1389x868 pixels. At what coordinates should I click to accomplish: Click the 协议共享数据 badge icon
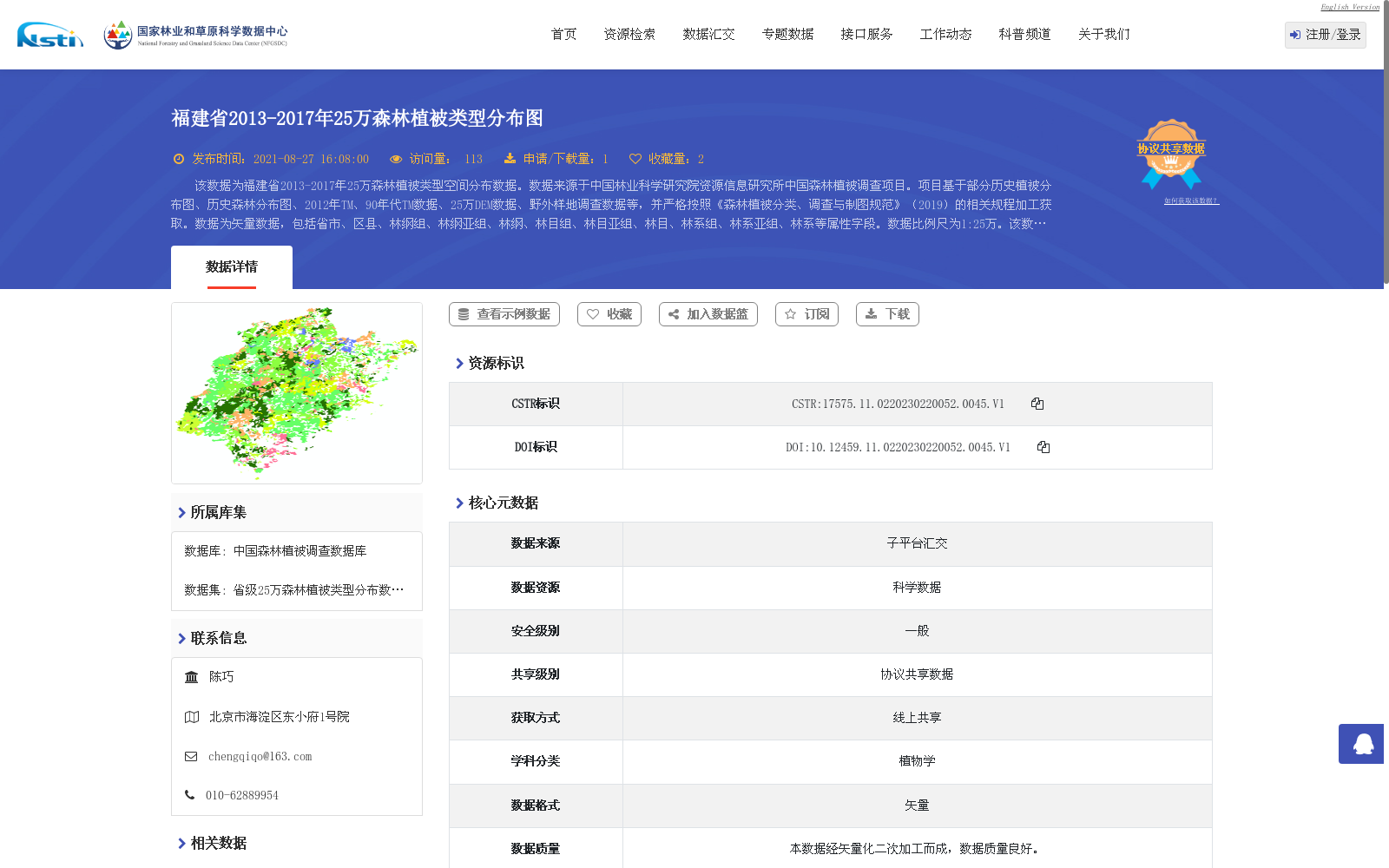point(1171,155)
